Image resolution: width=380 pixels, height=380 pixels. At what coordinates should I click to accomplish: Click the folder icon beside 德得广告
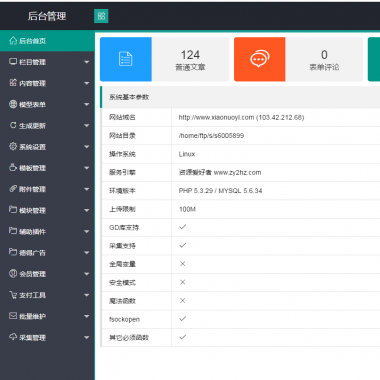(x=13, y=252)
